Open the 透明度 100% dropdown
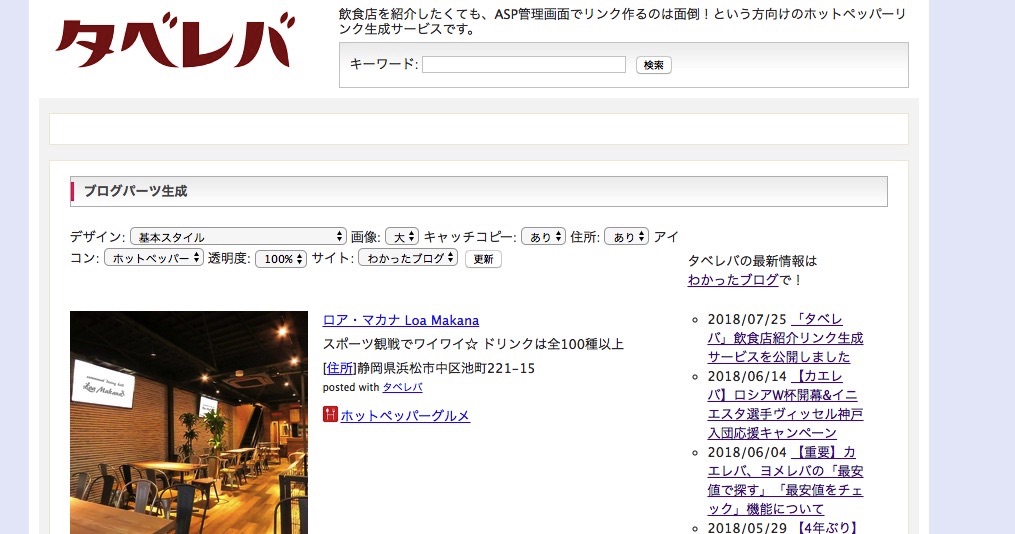Viewport: 1015px width, 534px height. [x=280, y=258]
